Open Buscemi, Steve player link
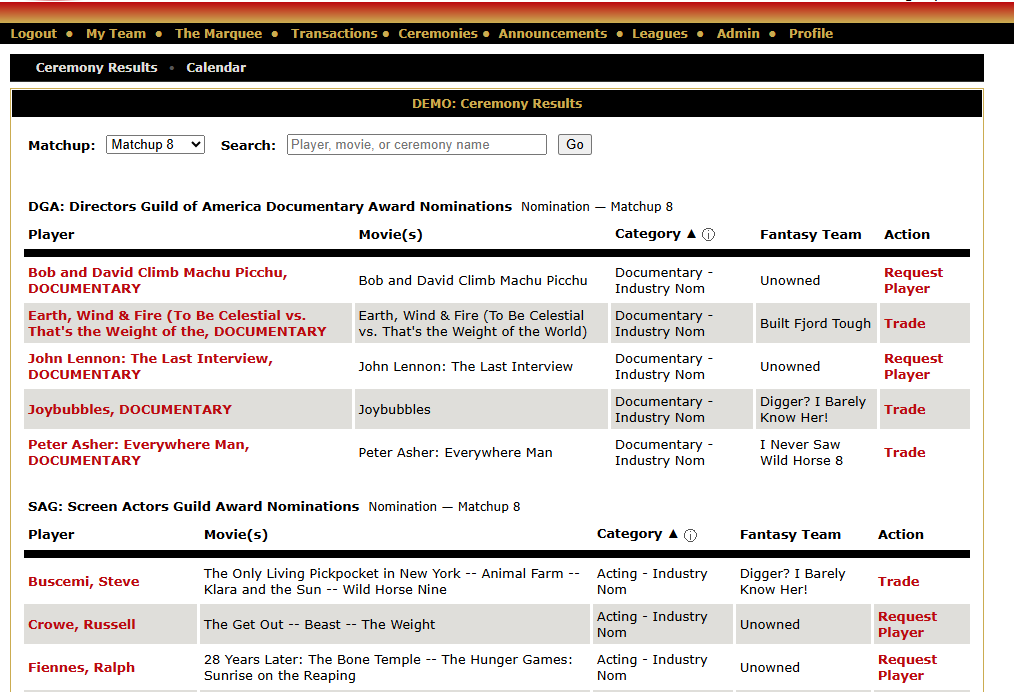This screenshot has height=692, width=1014. (83, 581)
